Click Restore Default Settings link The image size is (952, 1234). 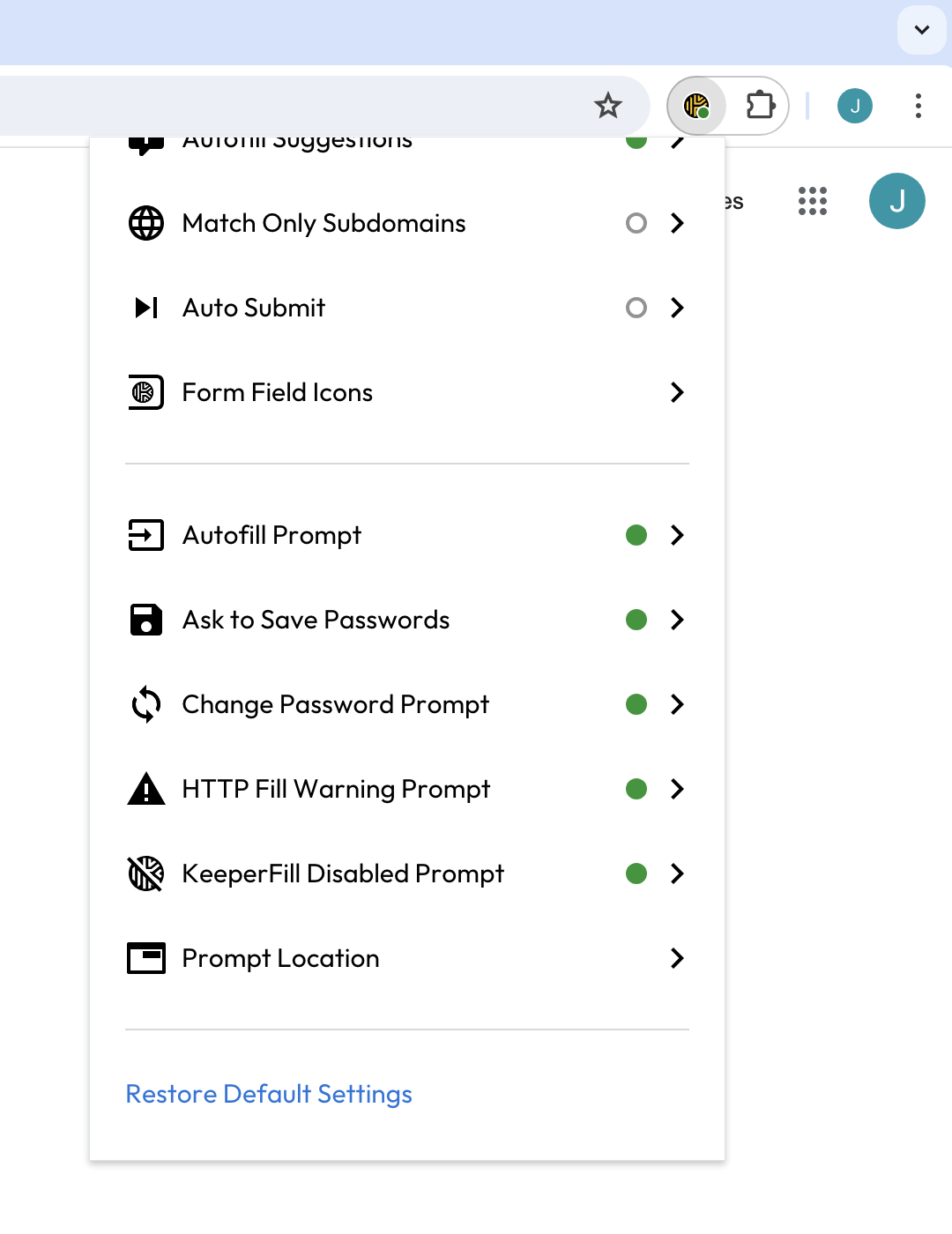[269, 1094]
